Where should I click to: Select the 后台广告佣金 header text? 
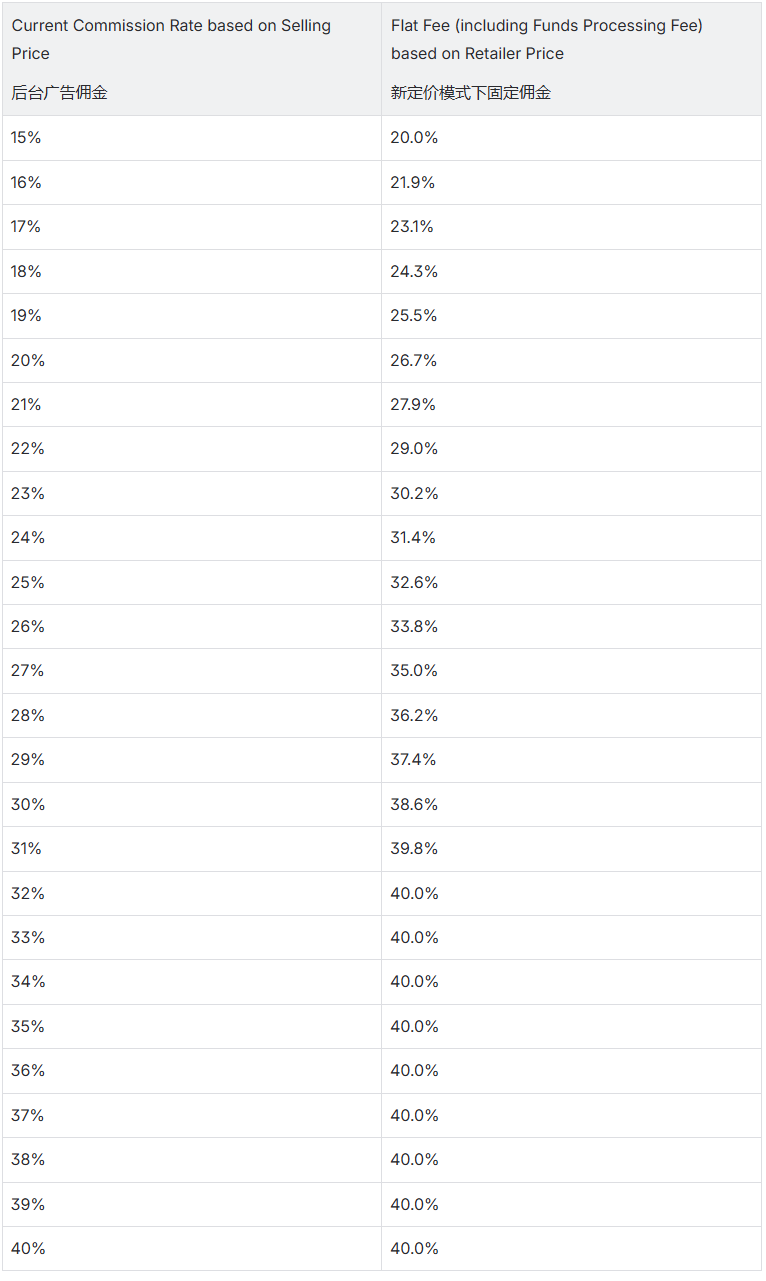[x=59, y=93]
